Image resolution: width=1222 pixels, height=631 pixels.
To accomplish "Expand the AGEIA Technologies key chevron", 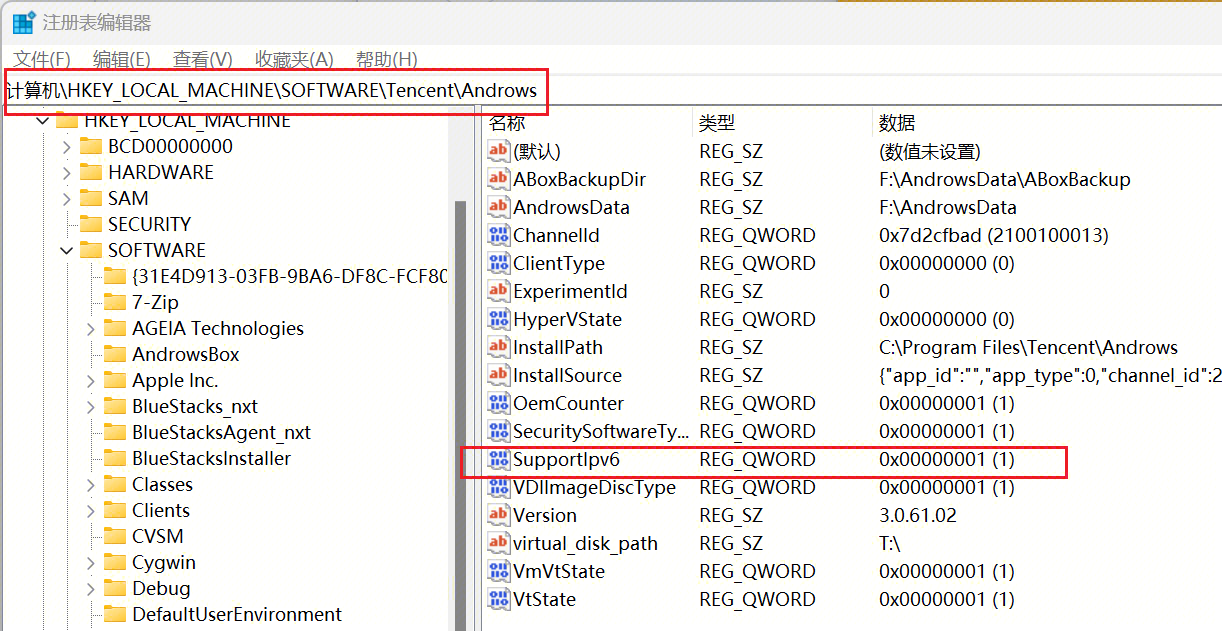I will click(x=90, y=328).
